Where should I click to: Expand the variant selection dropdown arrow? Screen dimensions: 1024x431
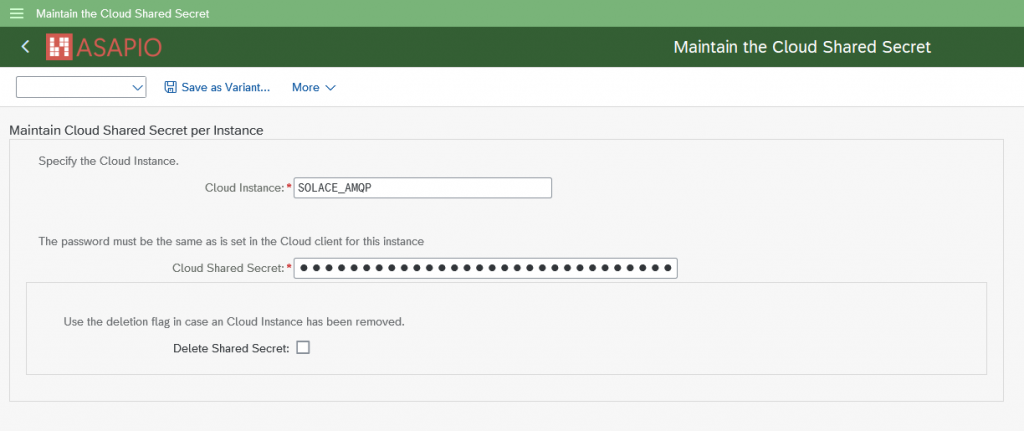pos(138,88)
